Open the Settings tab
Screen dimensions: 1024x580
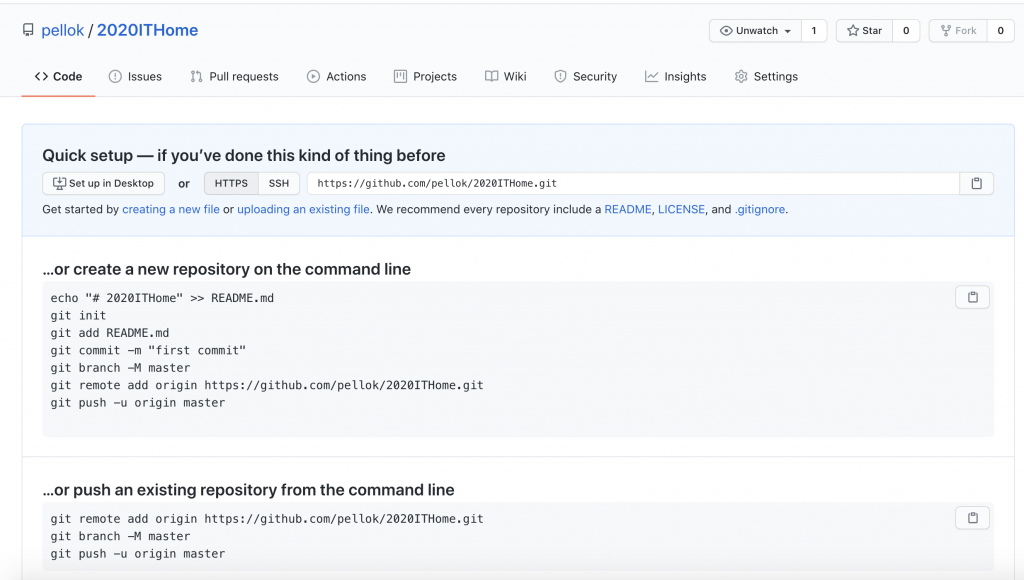tap(766, 76)
